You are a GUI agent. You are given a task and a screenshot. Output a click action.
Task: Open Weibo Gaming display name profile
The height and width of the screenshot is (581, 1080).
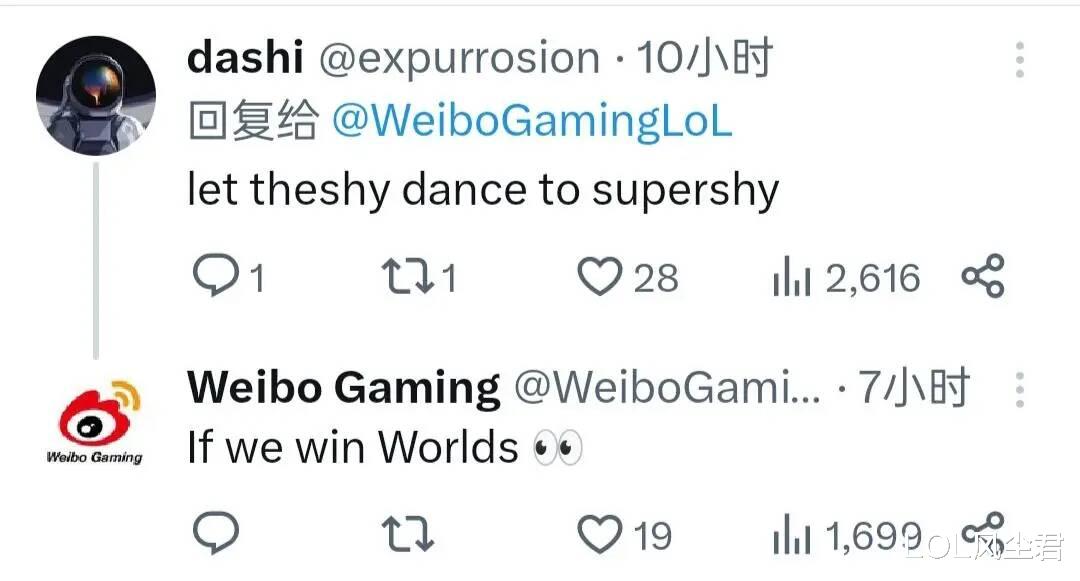coord(344,388)
